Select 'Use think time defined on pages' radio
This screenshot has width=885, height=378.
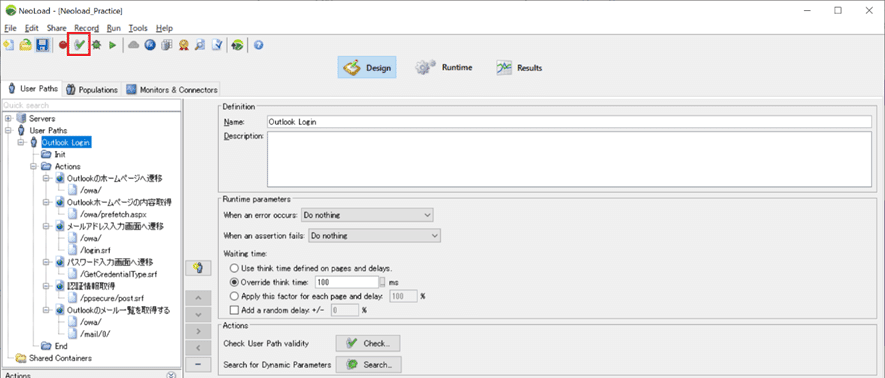tap(233, 268)
